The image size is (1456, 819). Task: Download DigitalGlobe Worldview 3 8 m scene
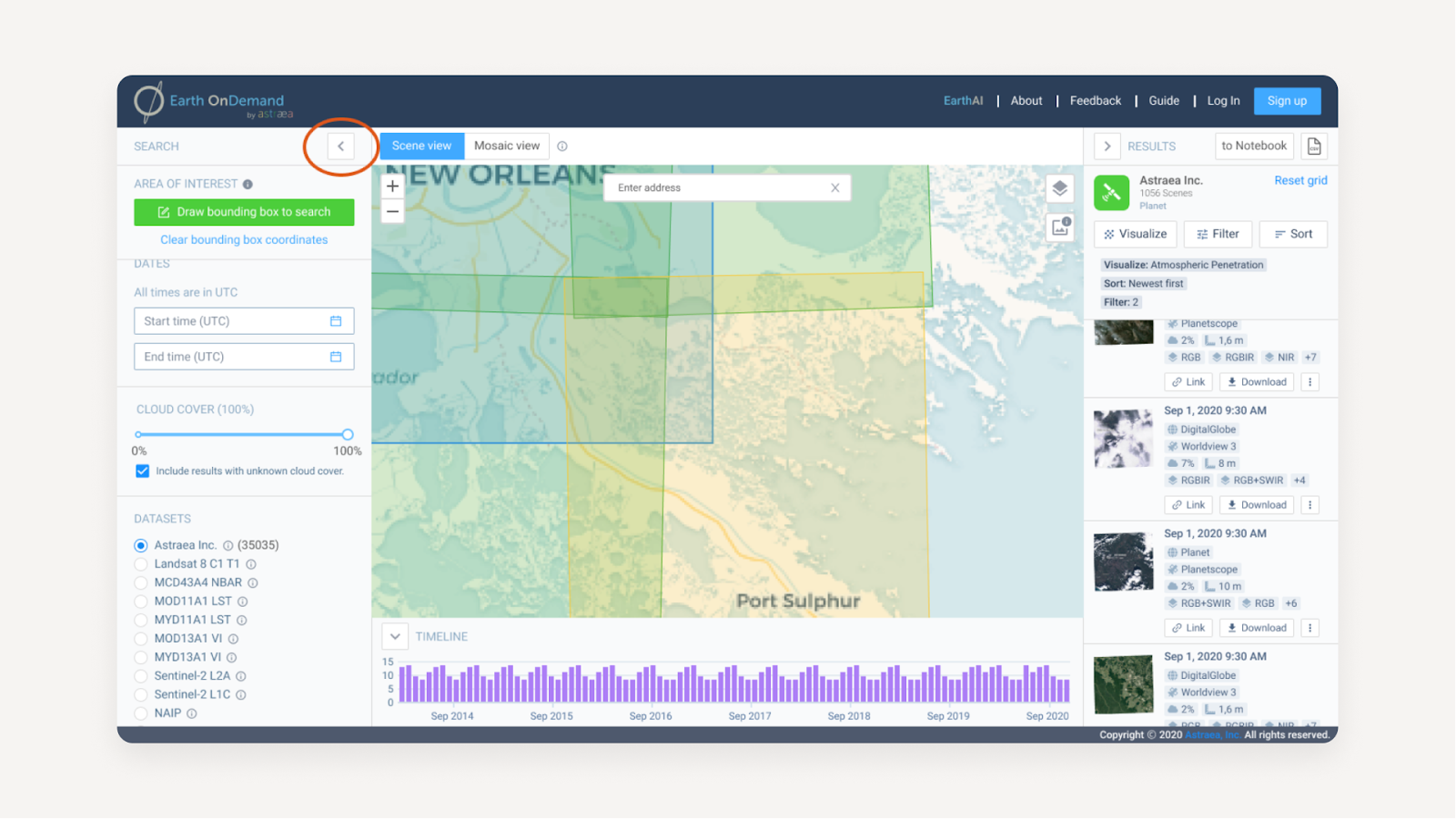click(1257, 505)
